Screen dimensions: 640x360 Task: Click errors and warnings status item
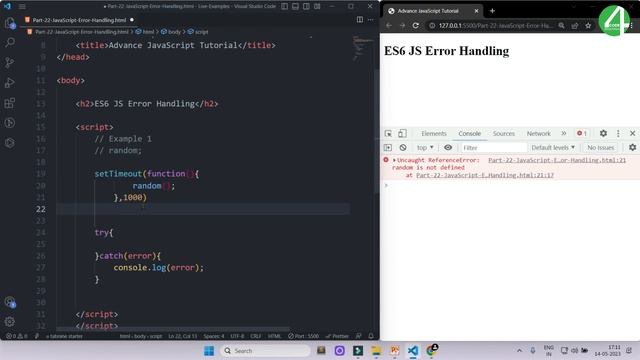click(17, 336)
